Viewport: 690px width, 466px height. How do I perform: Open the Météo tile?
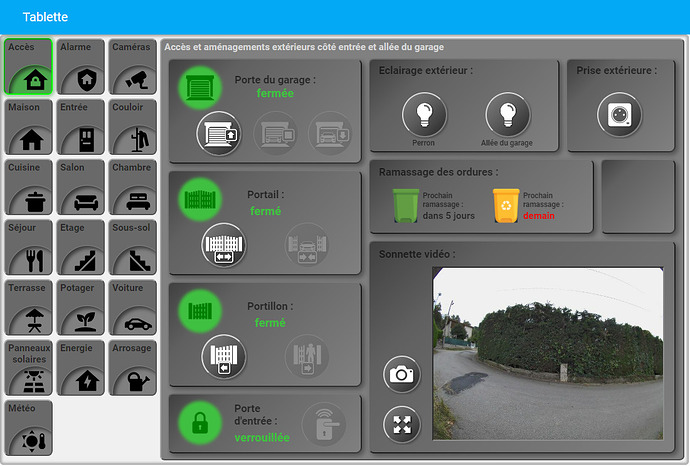28,427
